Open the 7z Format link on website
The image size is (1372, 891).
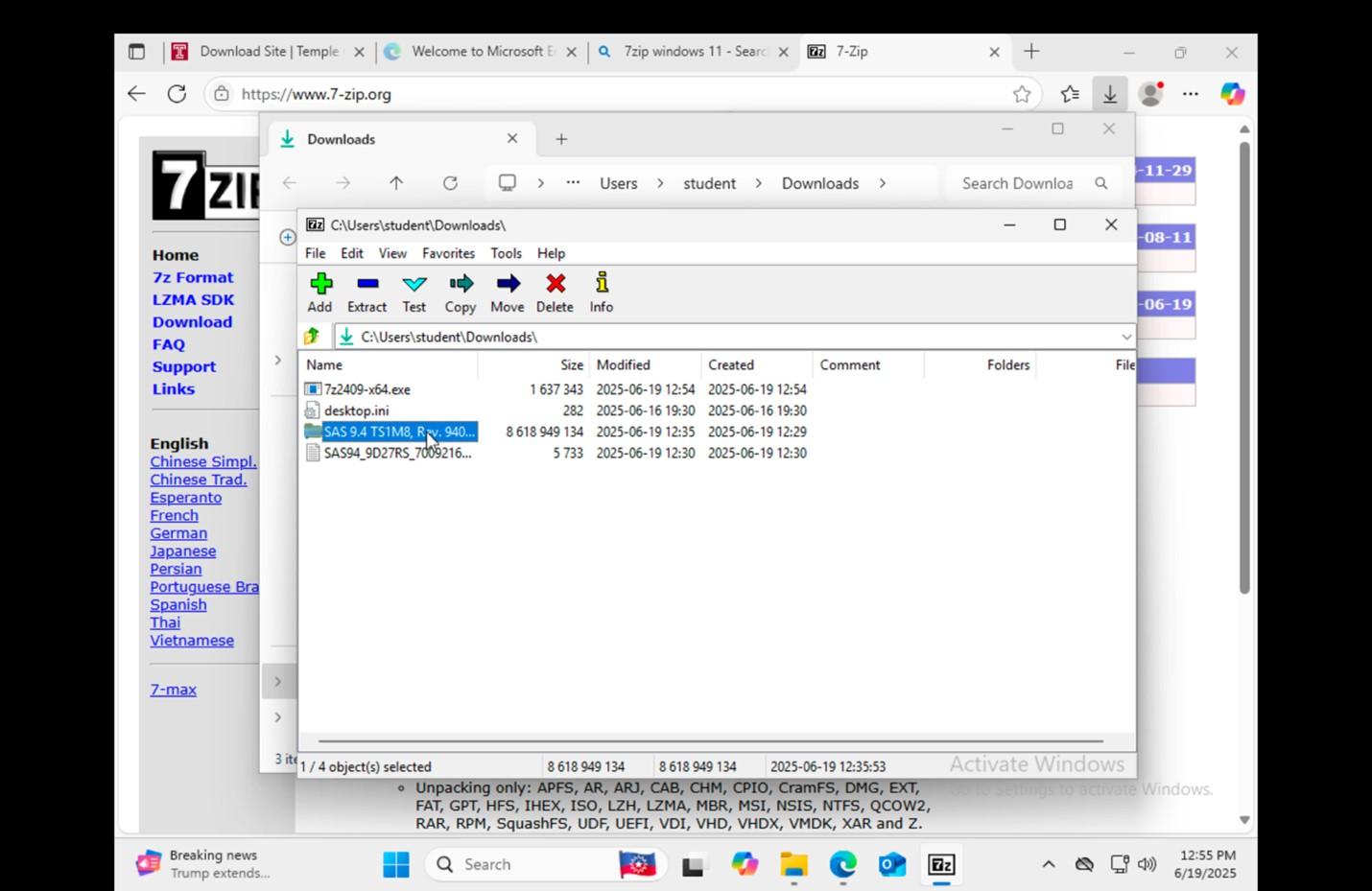(x=193, y=277)
